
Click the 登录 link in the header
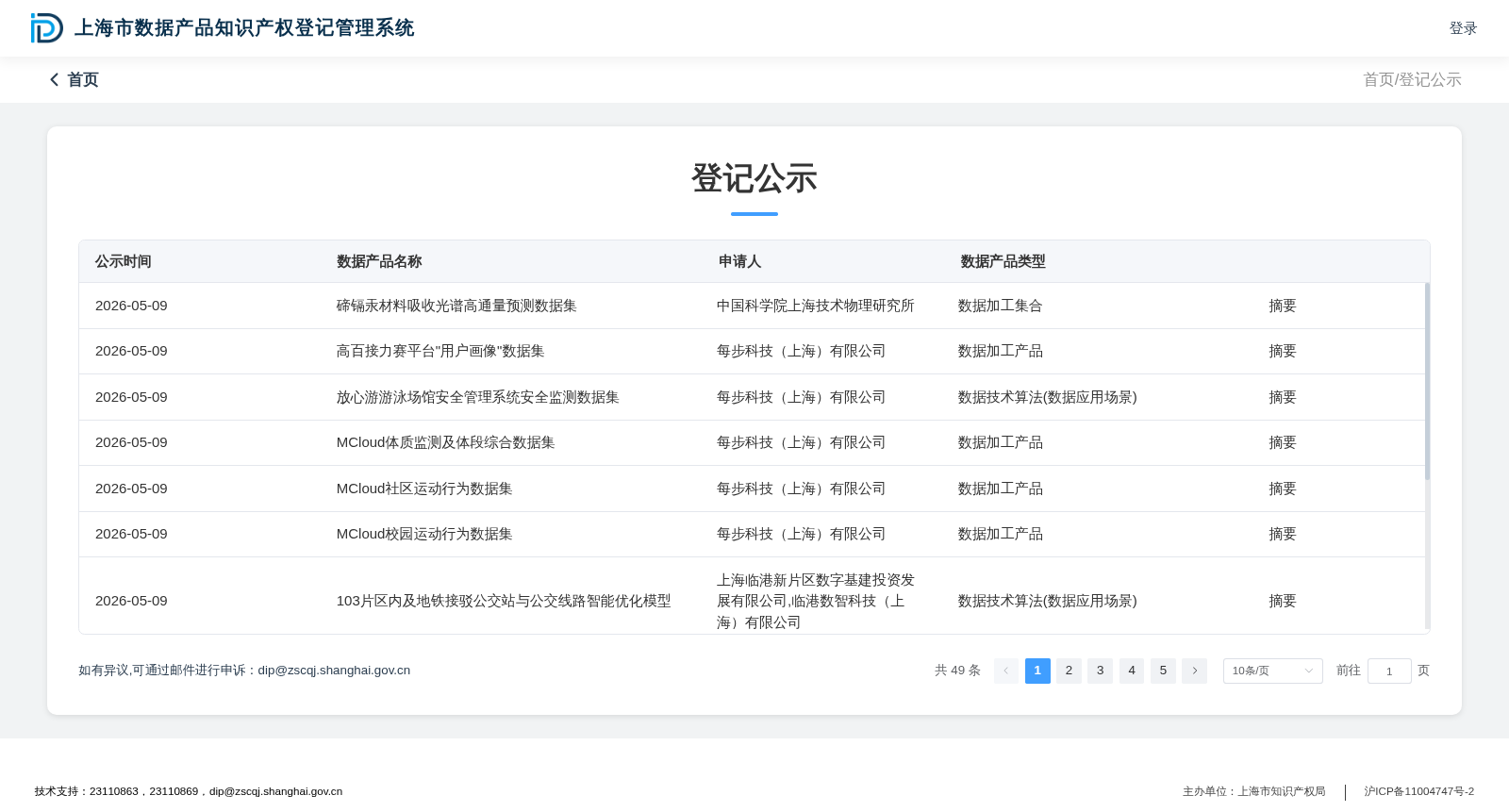pyautogui.click(x=1463, y=28)
